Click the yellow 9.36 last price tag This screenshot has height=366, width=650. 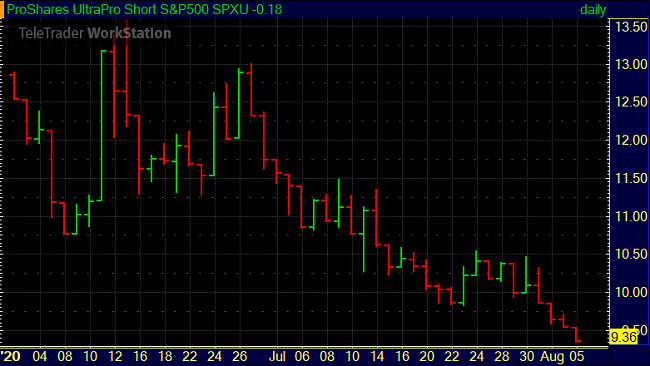623,337
